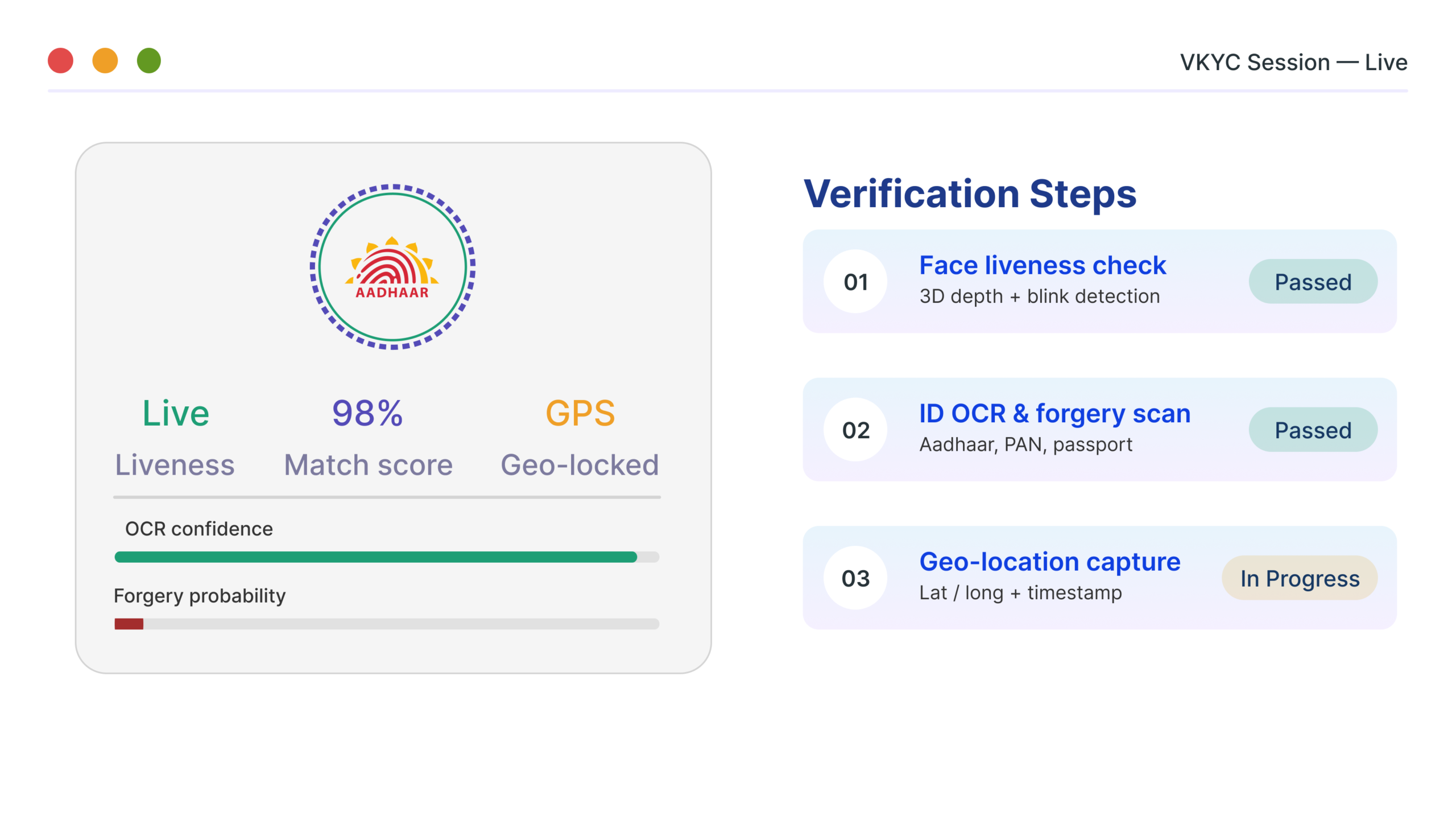Click the 02 step number circle
Viewport: 1456px width, 816px height.
855,430
